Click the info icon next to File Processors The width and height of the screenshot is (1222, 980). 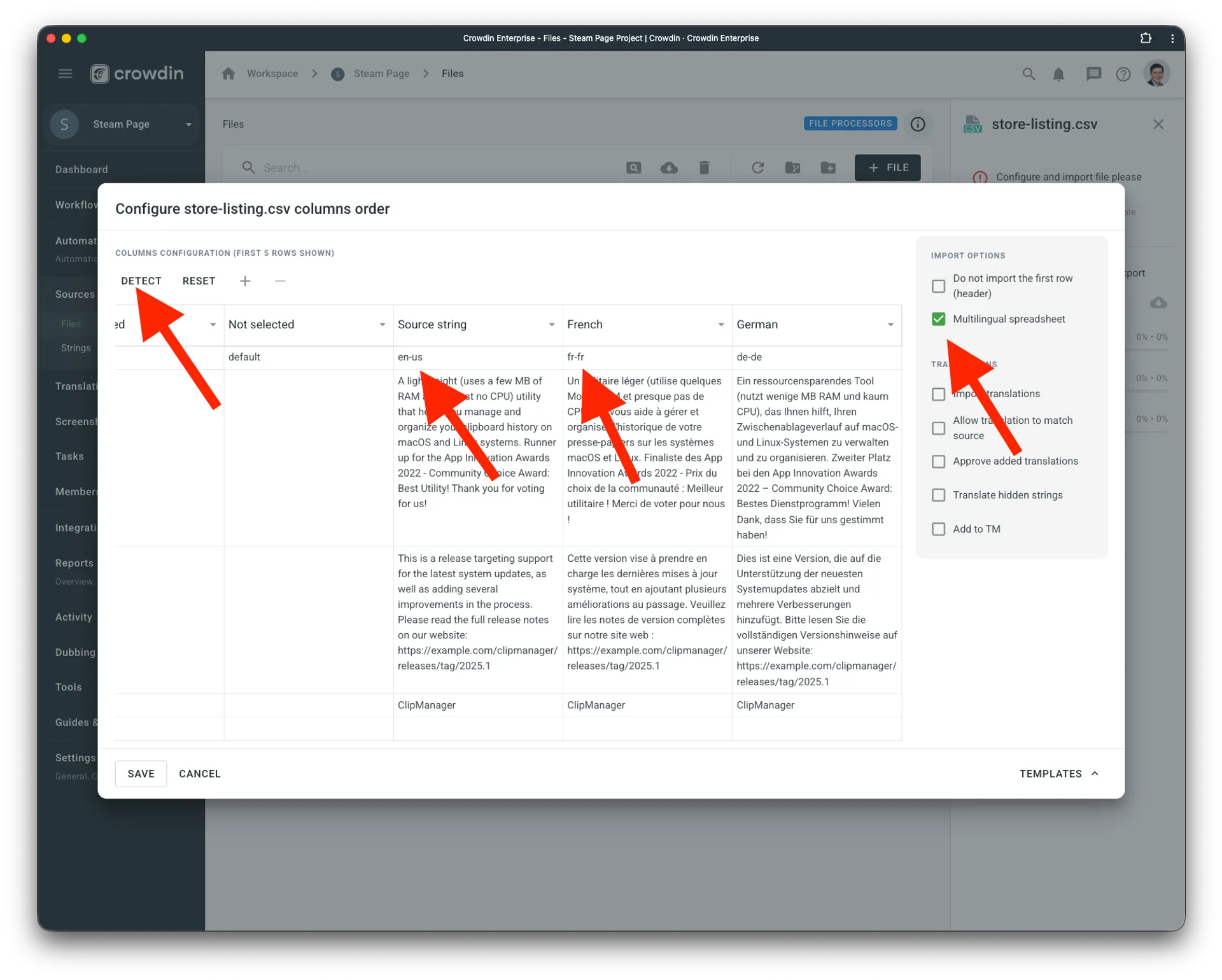(917, 124)
